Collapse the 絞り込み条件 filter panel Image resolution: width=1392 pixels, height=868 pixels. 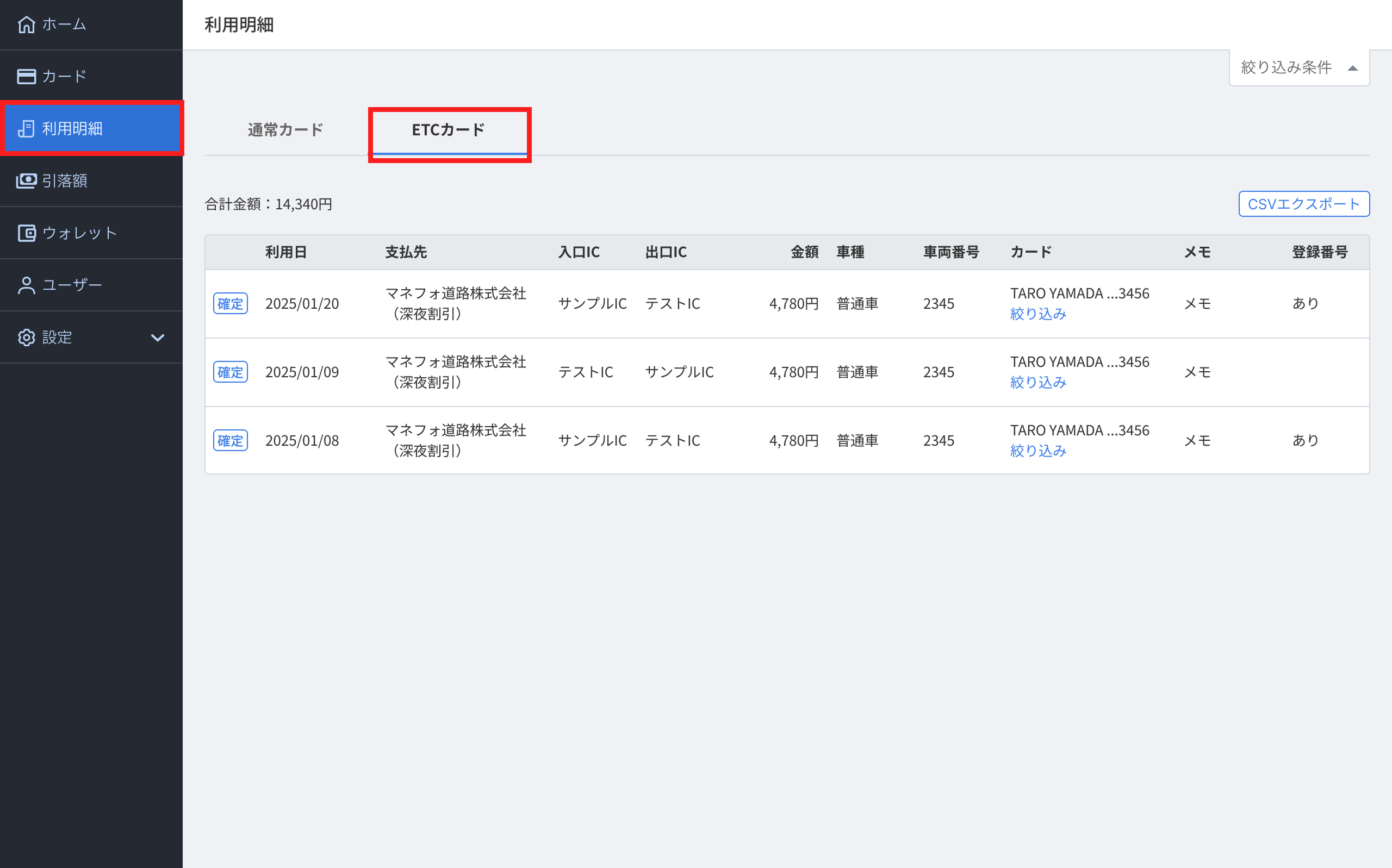tap(1286, 68)
